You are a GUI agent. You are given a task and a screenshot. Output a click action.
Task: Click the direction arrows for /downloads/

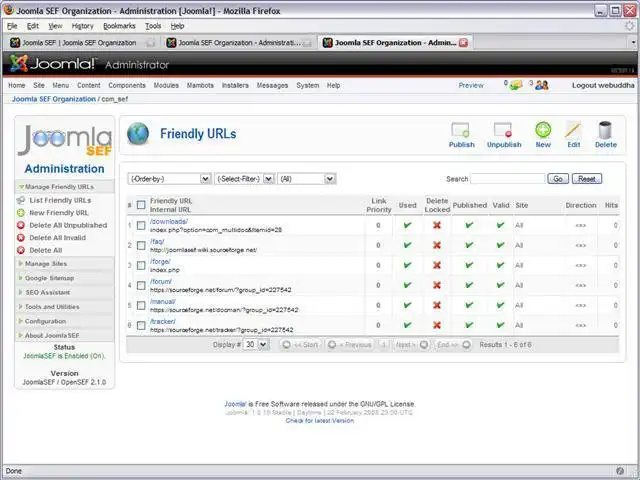[580, 225]
